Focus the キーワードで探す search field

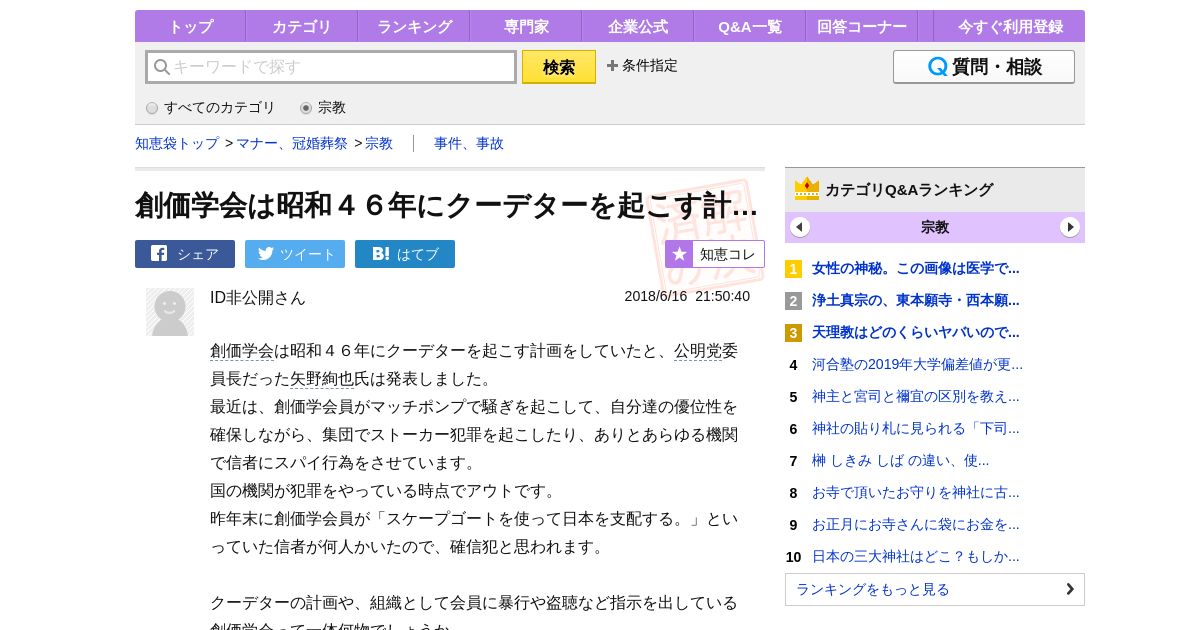(x=331, y=67)
